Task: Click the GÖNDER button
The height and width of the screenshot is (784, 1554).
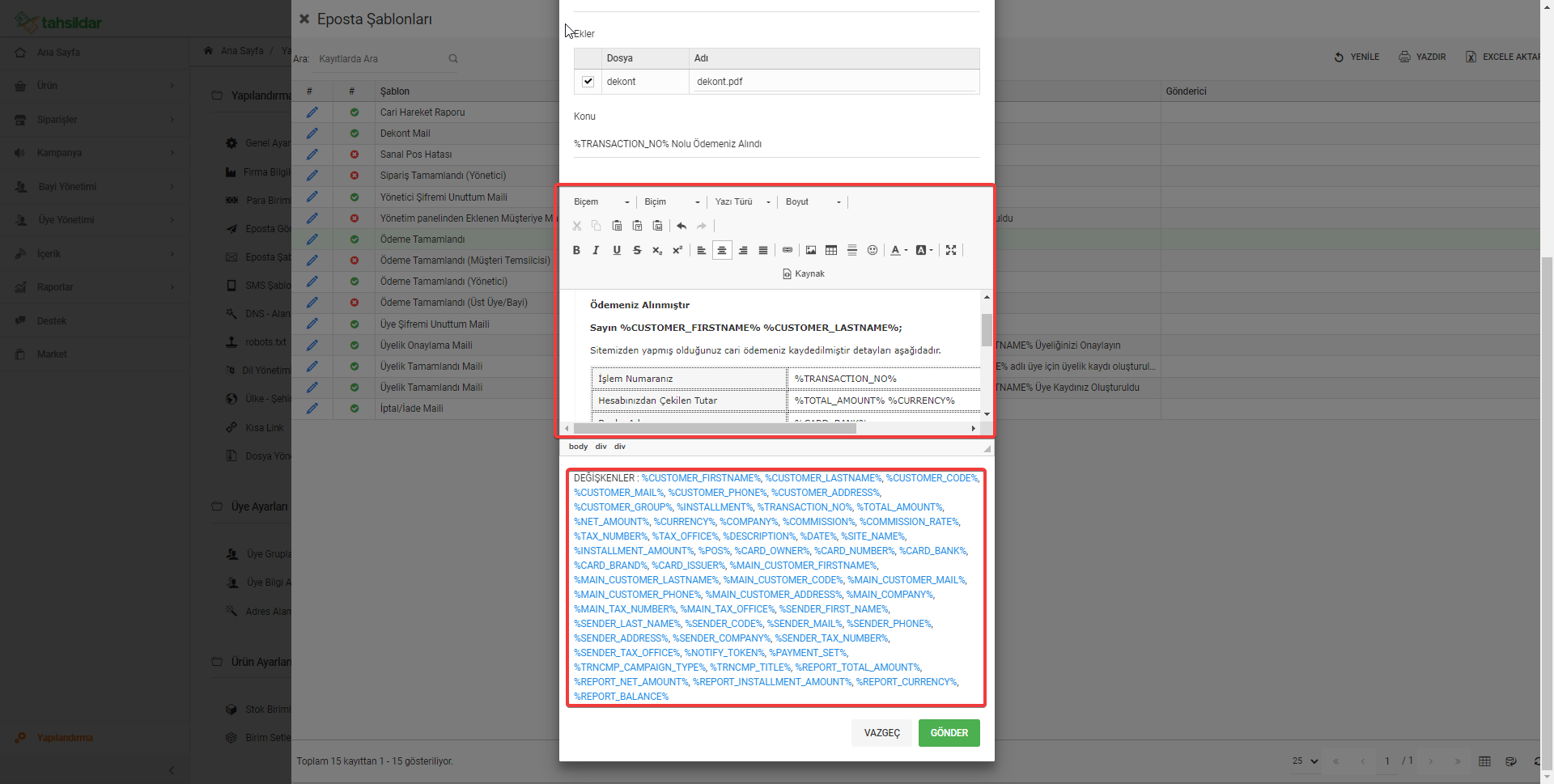Action: tap(949, 733)
